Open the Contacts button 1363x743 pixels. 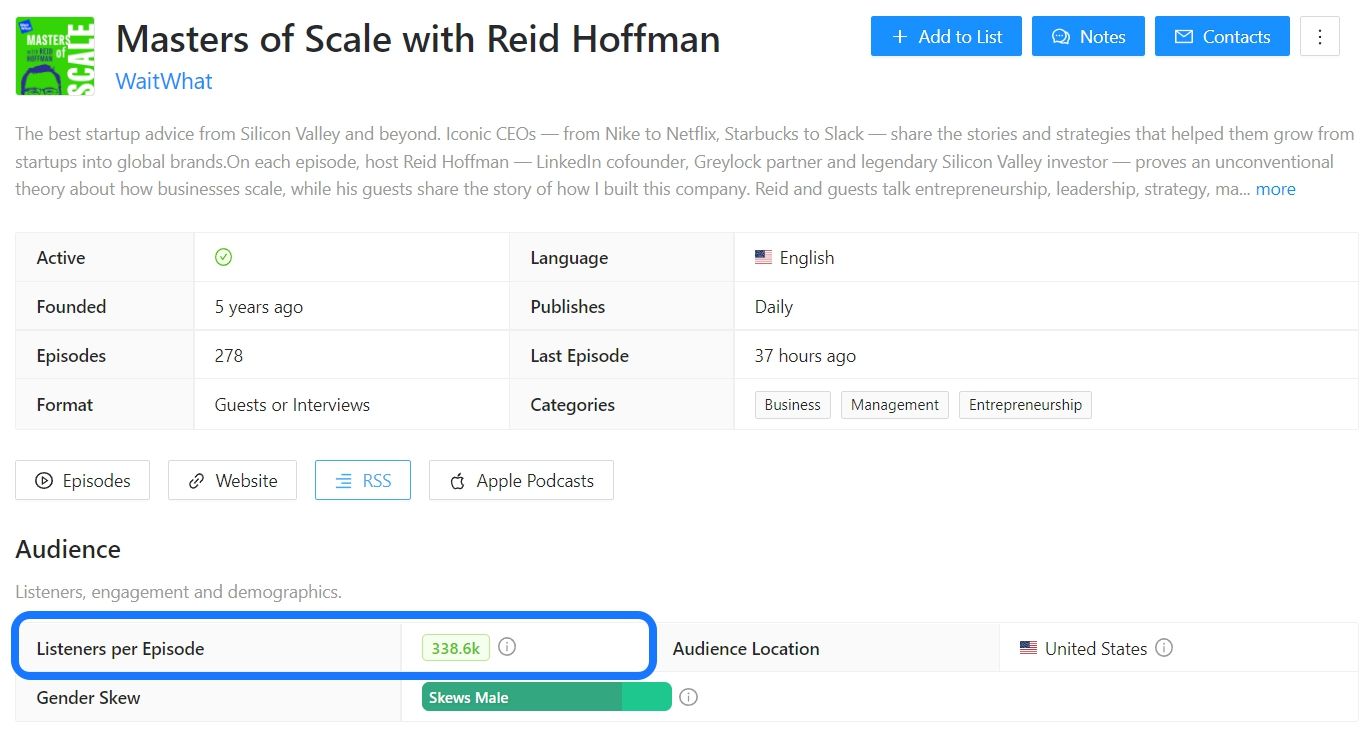pyautogui.click(x=1222, y=37)
